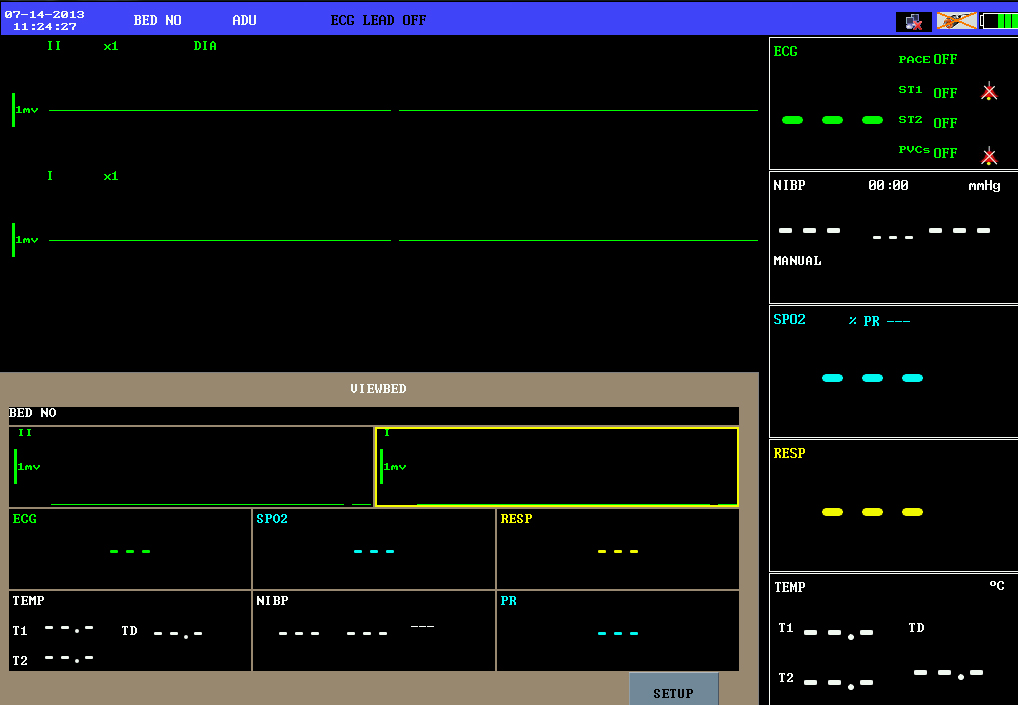Open the lead II selector on top waveform
Viewport: 1018px width, 705px height.
point(54,46)
